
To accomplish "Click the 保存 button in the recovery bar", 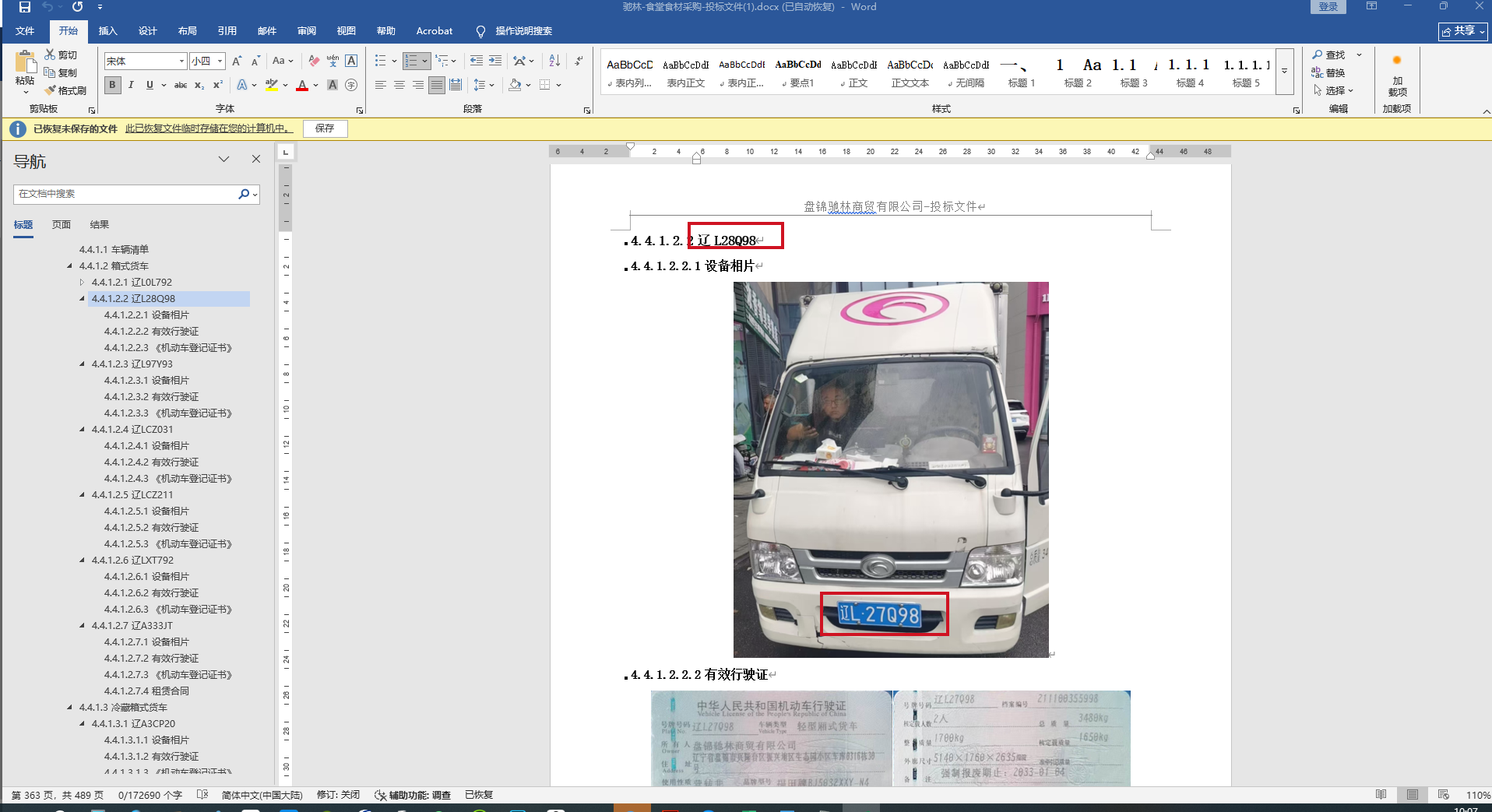I will (x=325, y=128).
